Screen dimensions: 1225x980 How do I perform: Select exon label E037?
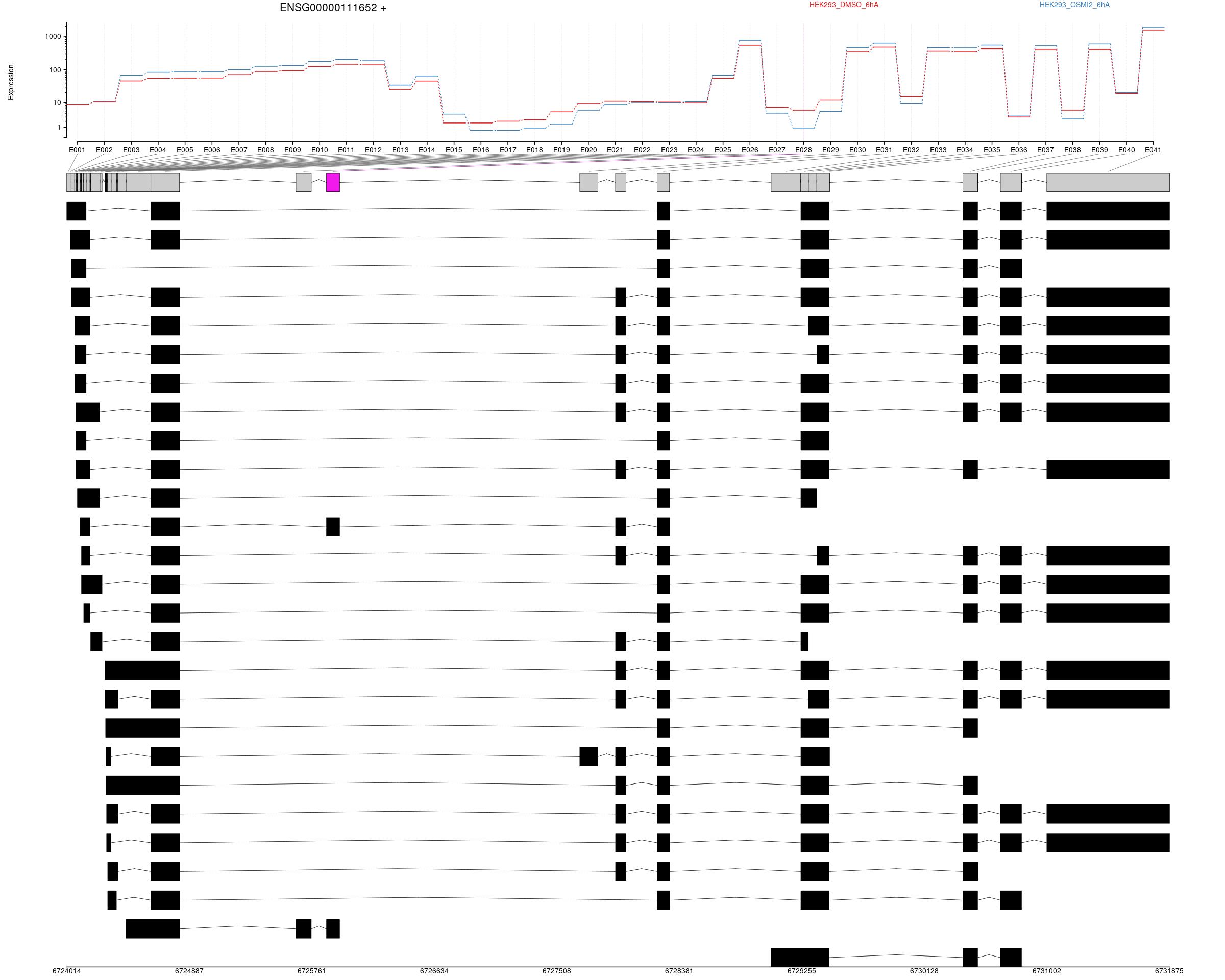pos(1045,150)
